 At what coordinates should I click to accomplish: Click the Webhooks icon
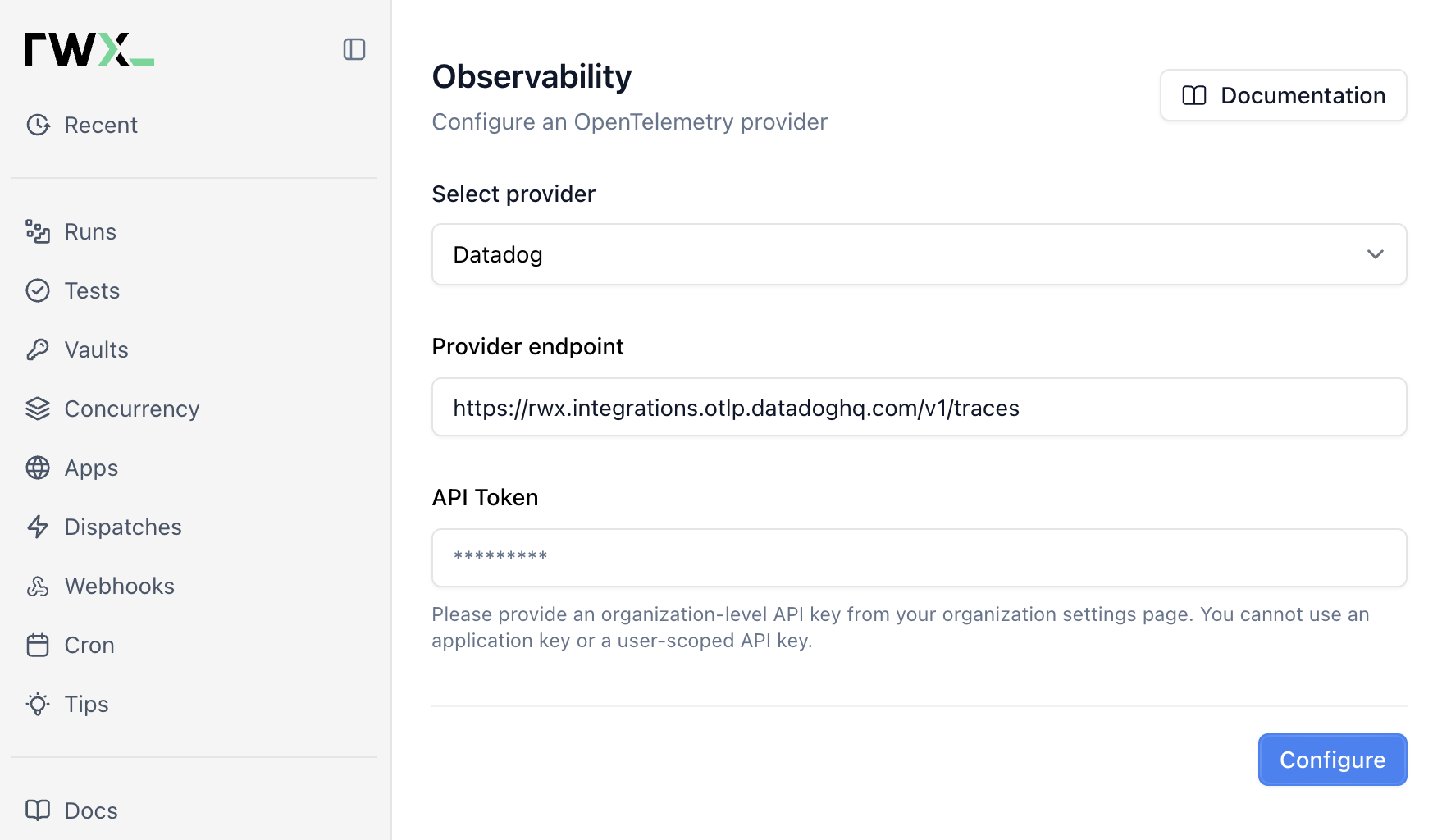point(38,586)
